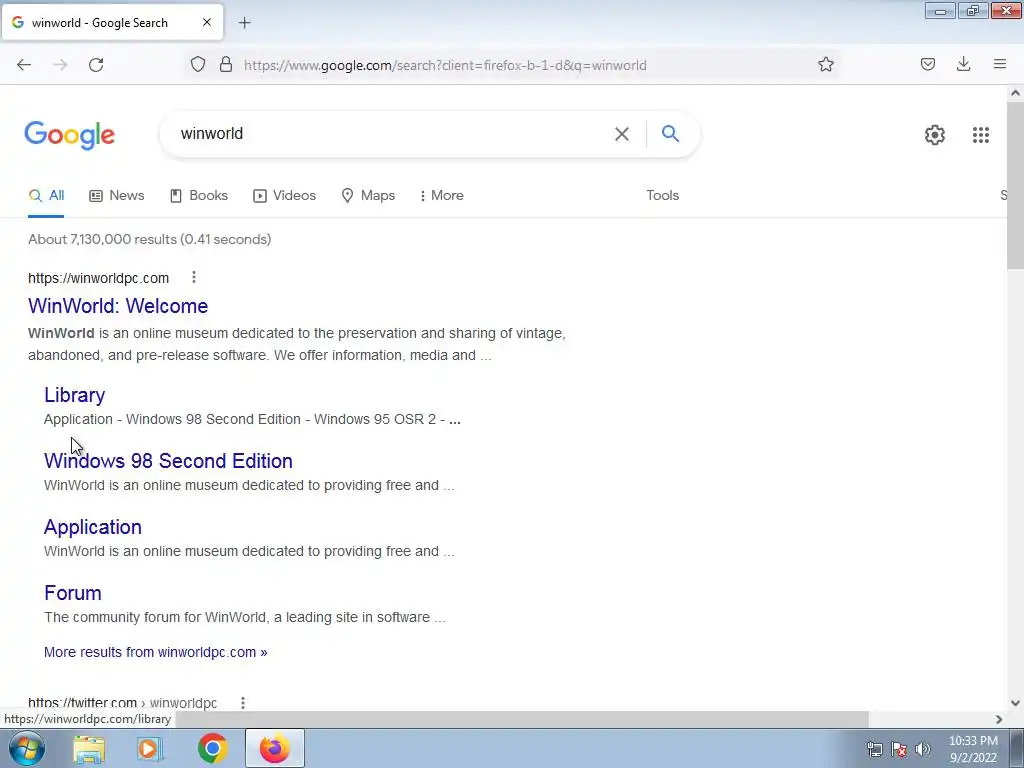Expand the More search categories menu
1024x768 pixels.
[441, 195]
